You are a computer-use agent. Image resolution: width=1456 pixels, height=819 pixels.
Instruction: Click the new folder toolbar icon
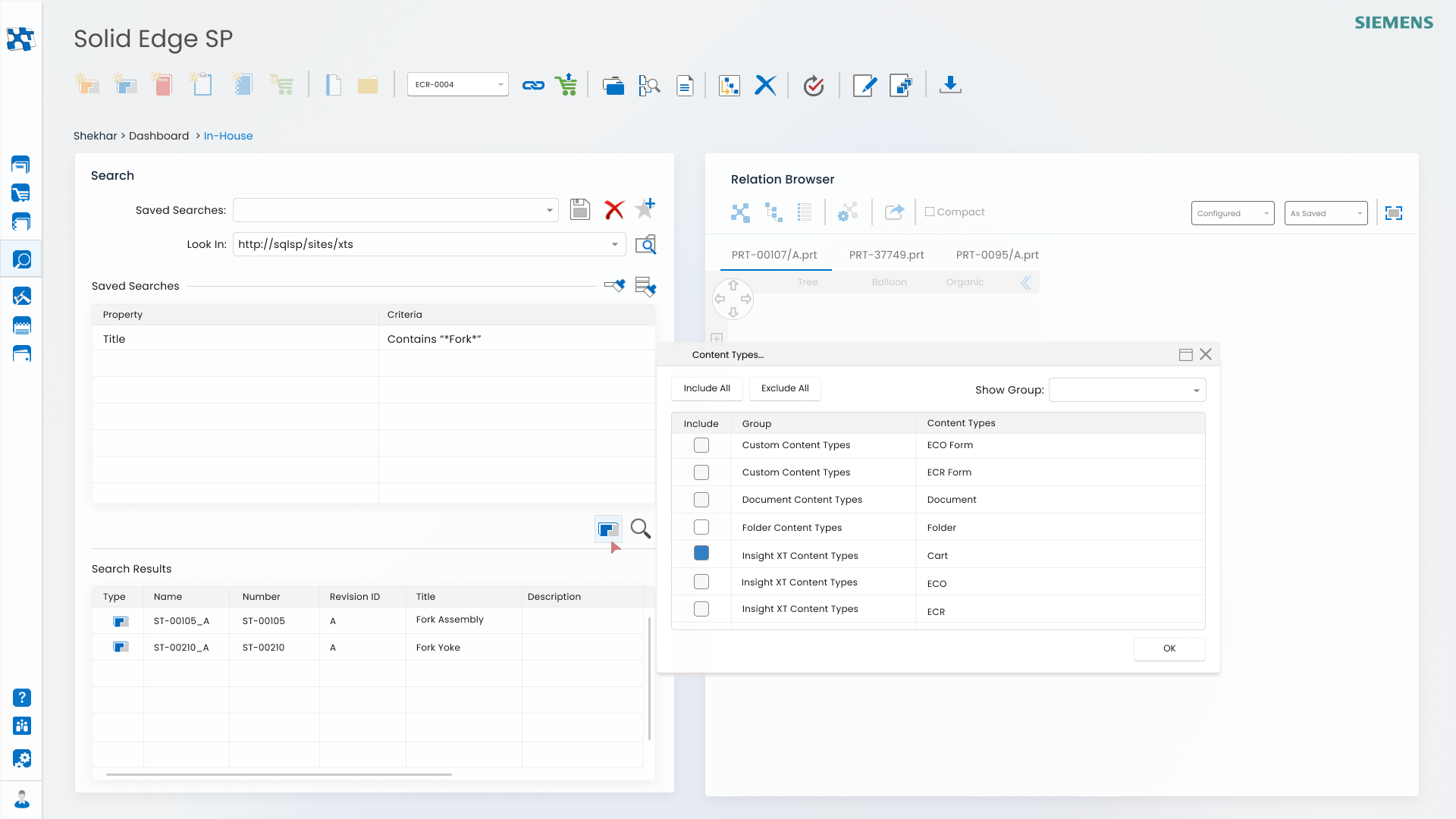click(368, 85)
